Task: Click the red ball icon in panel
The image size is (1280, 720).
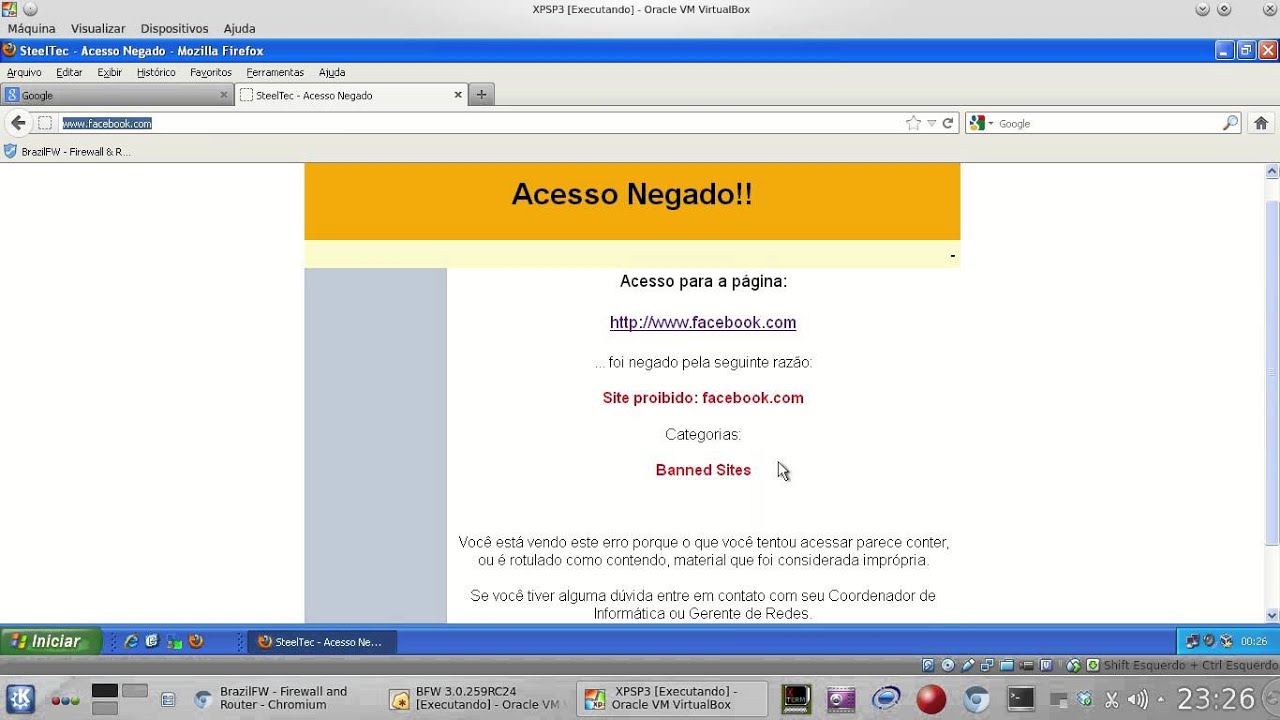Action: click(x=931, y=699)
